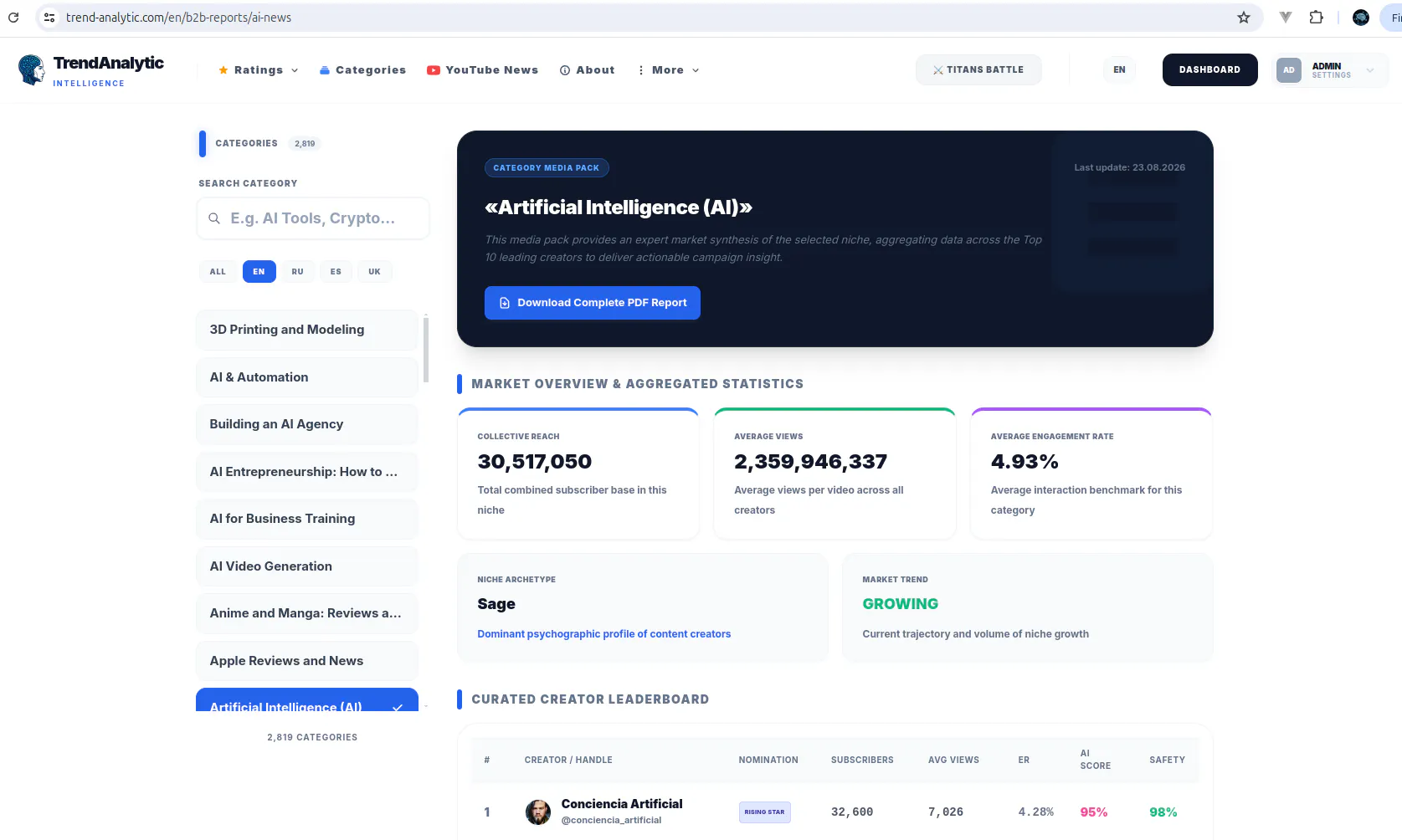Click the magnifier icon in category search
Screen dimensions: 1402x840
click(214, 218)
